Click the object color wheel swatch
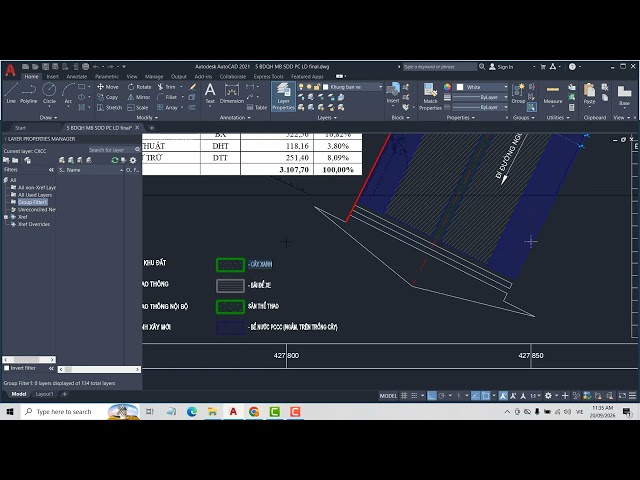 coord(447,87)
